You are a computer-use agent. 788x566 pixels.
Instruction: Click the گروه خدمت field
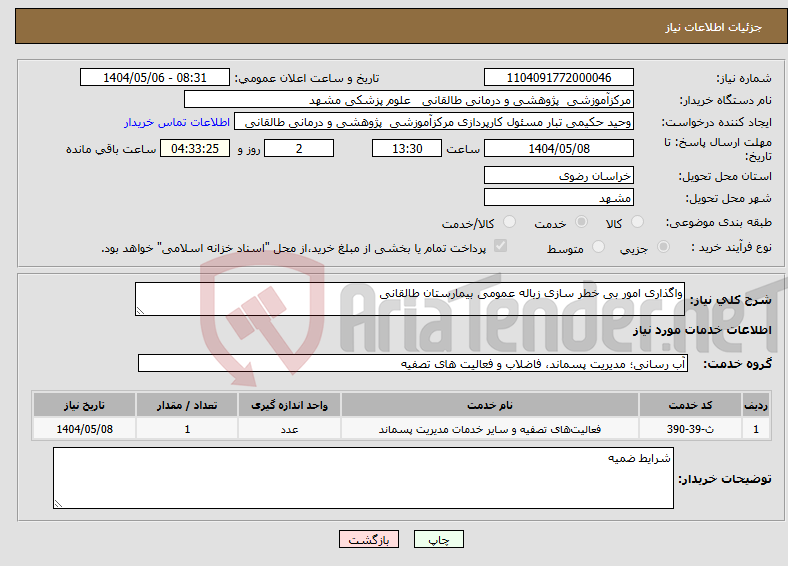(x=413, y=363)
